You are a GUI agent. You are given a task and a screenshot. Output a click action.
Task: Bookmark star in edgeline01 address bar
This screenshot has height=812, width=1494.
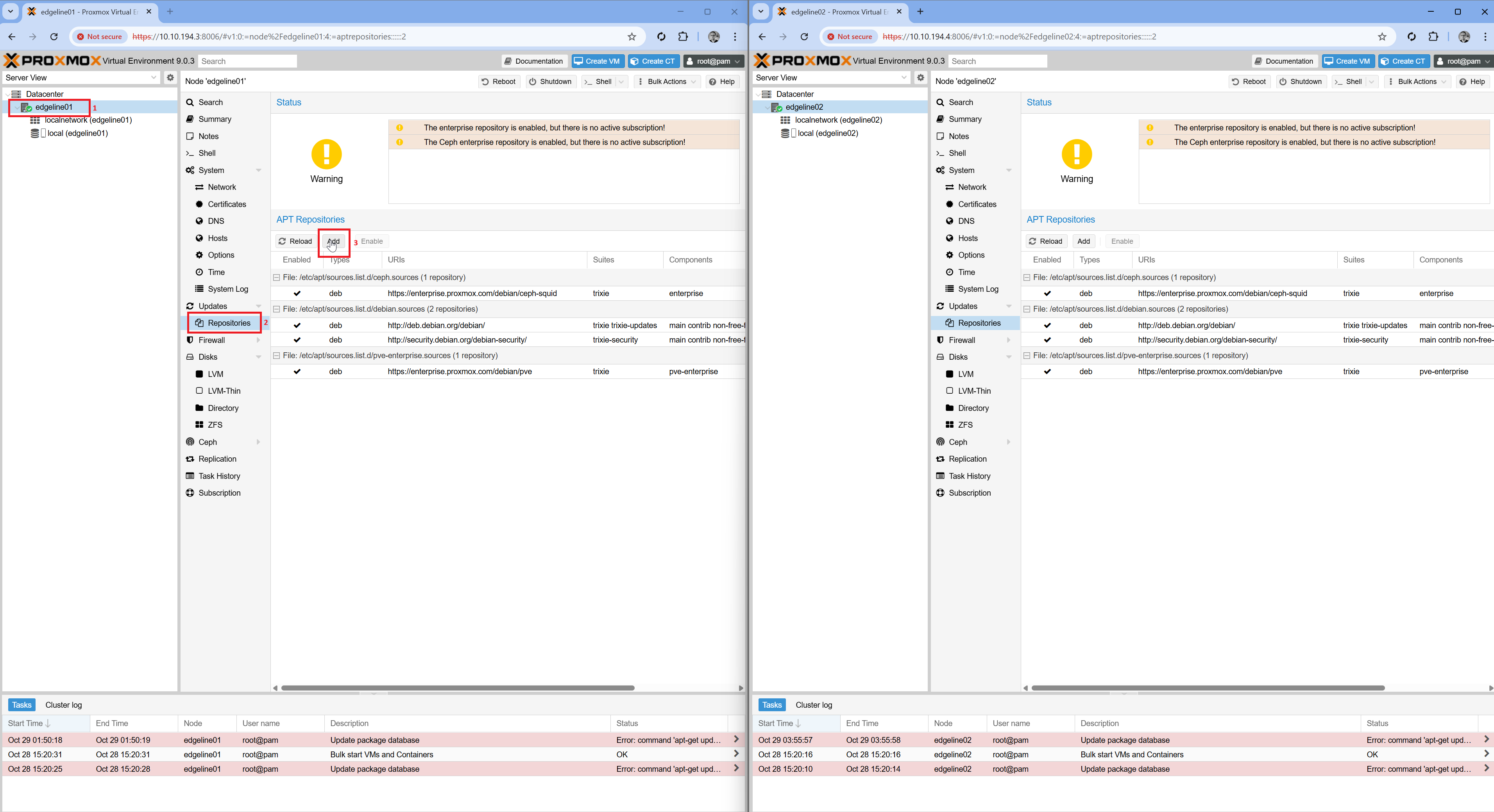[632, 36]
